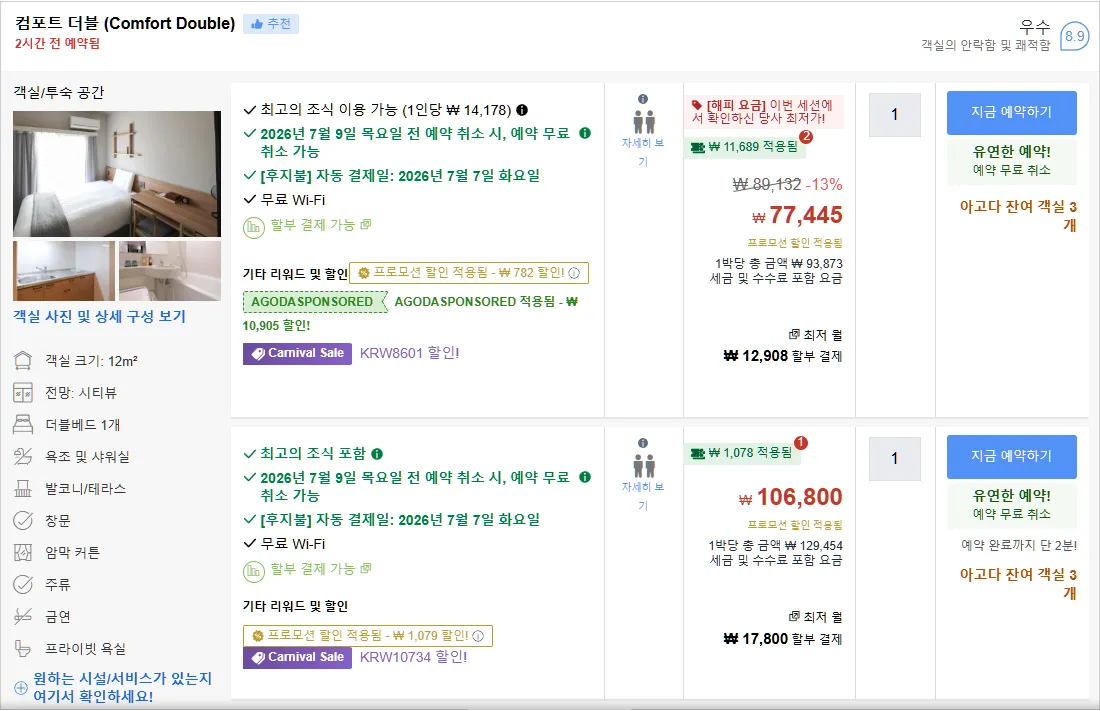This screenshot has height=711, width=1100.
Task: Open the main bedroom photo thumbnail
Action: [116, 173]
